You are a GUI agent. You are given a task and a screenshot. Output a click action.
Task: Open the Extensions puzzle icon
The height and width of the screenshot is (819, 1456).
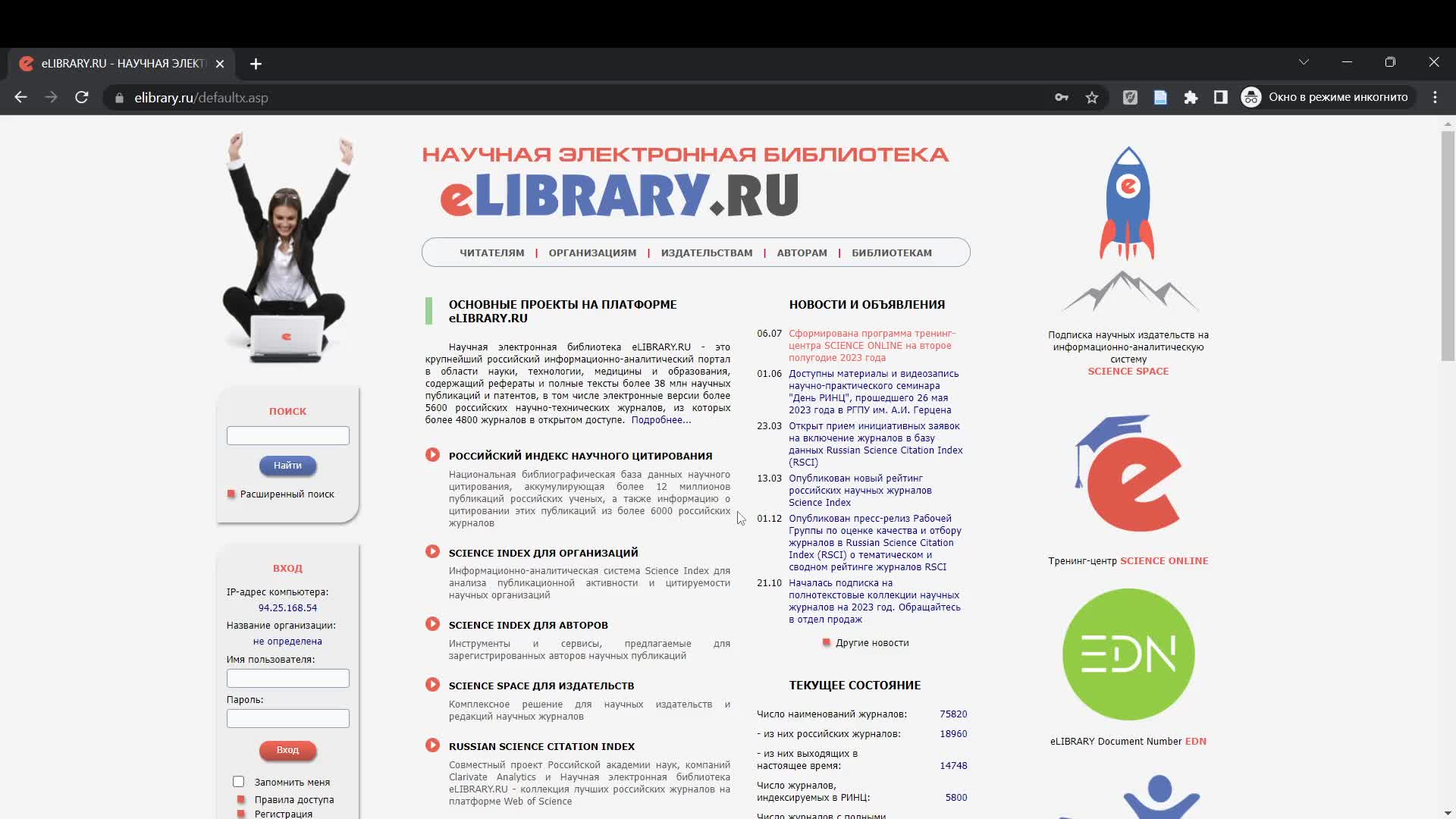[1191, 97]
